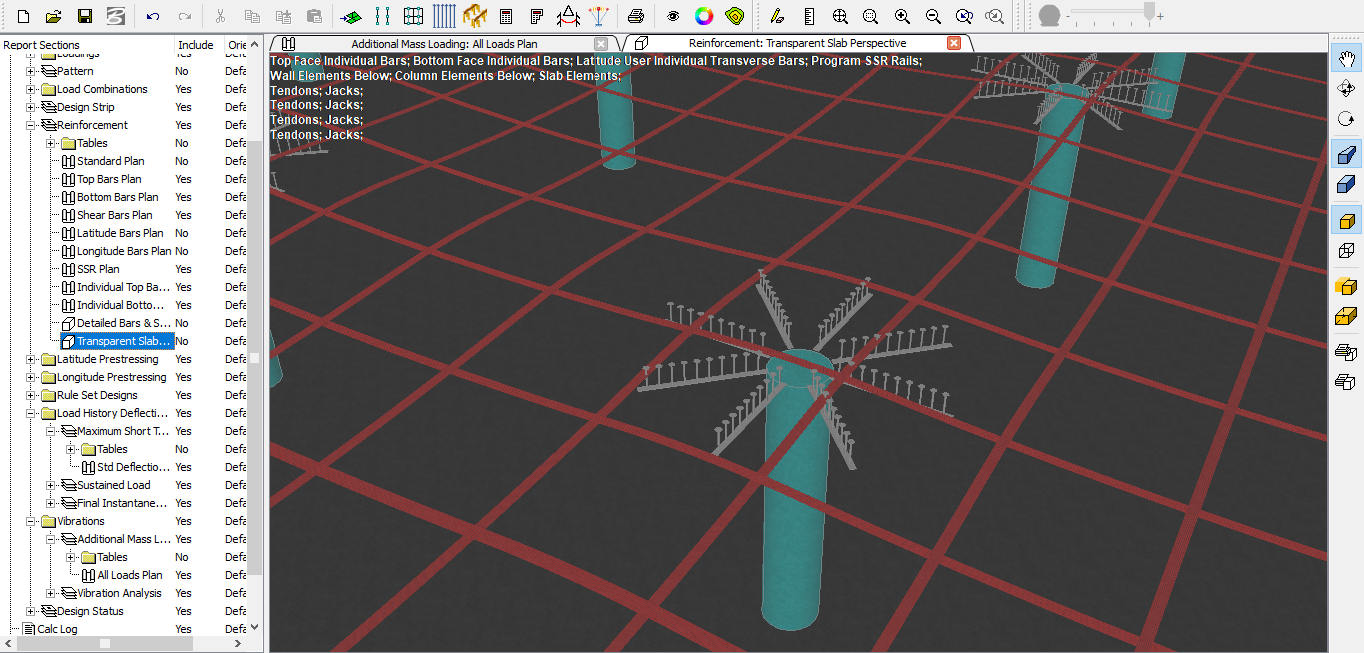Select the ruler measurement tool
The height and width of the screenshot is (653, 1364).
(808, 16)
